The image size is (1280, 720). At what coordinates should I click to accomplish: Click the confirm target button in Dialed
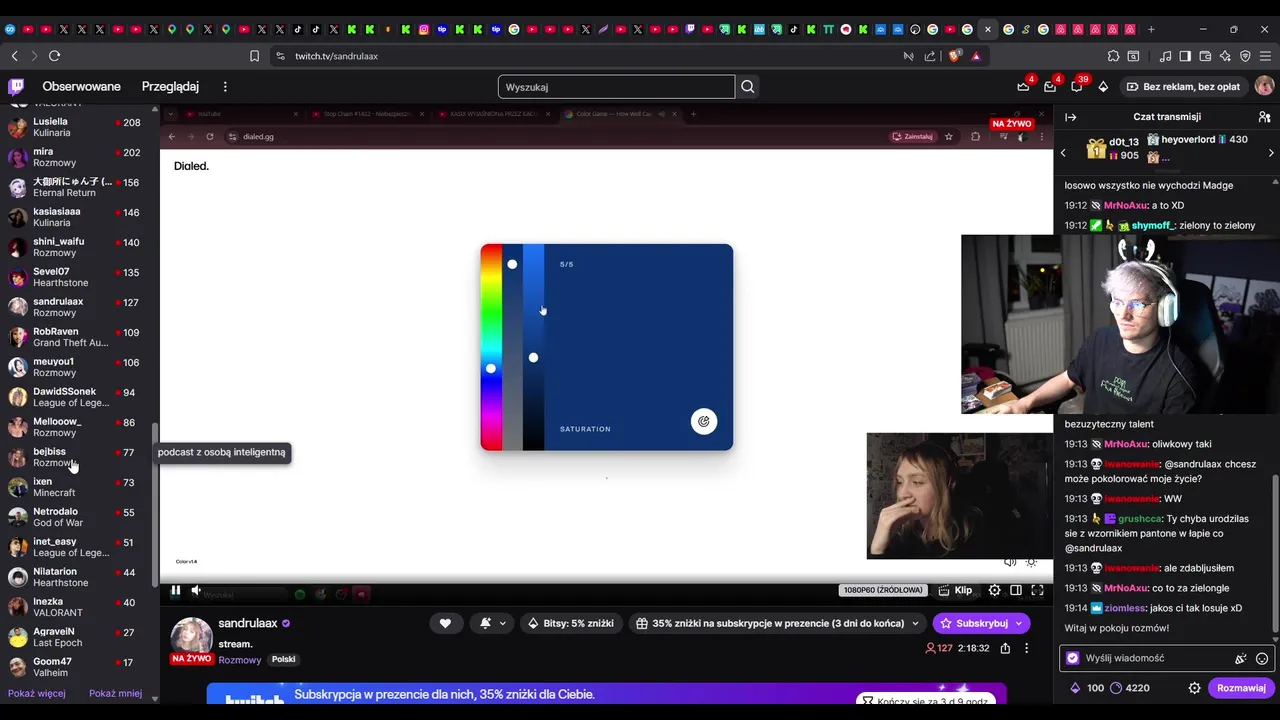tap(704, 422)
